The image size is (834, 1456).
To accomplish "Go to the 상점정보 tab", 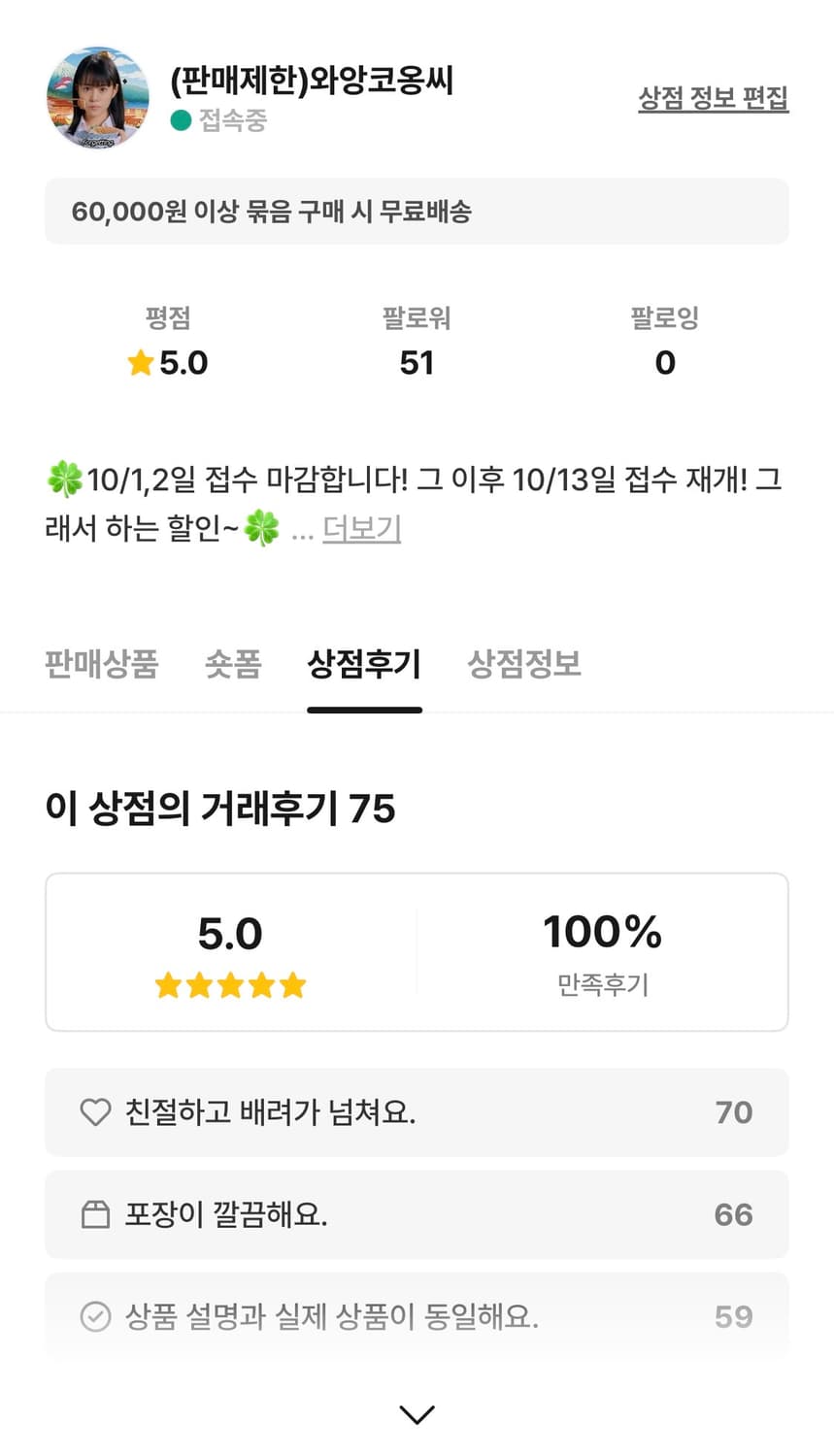I will pyautogui.click(x=524, y=664).
